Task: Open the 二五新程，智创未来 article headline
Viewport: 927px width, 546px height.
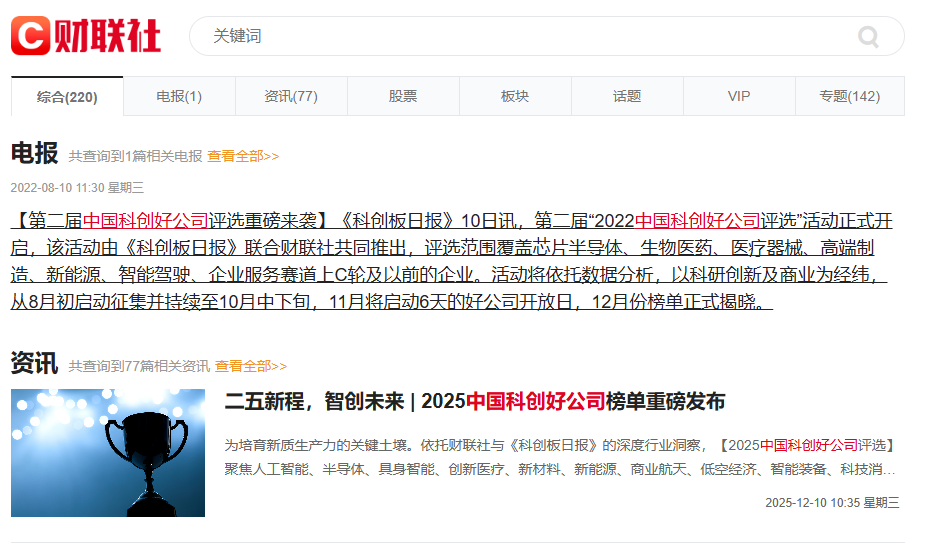Action: [475, 402]
